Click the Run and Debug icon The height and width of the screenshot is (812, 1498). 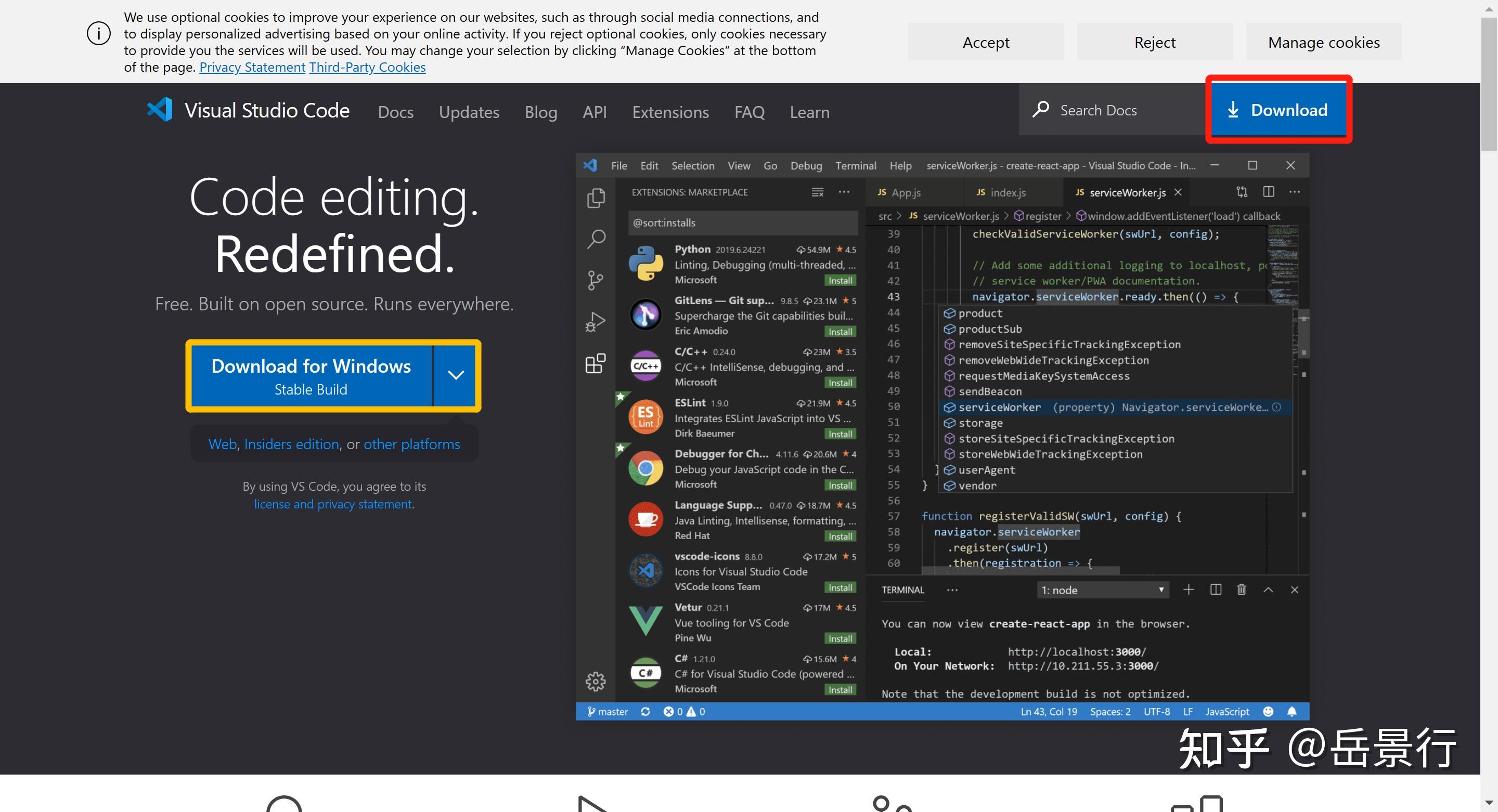[596, 321]
